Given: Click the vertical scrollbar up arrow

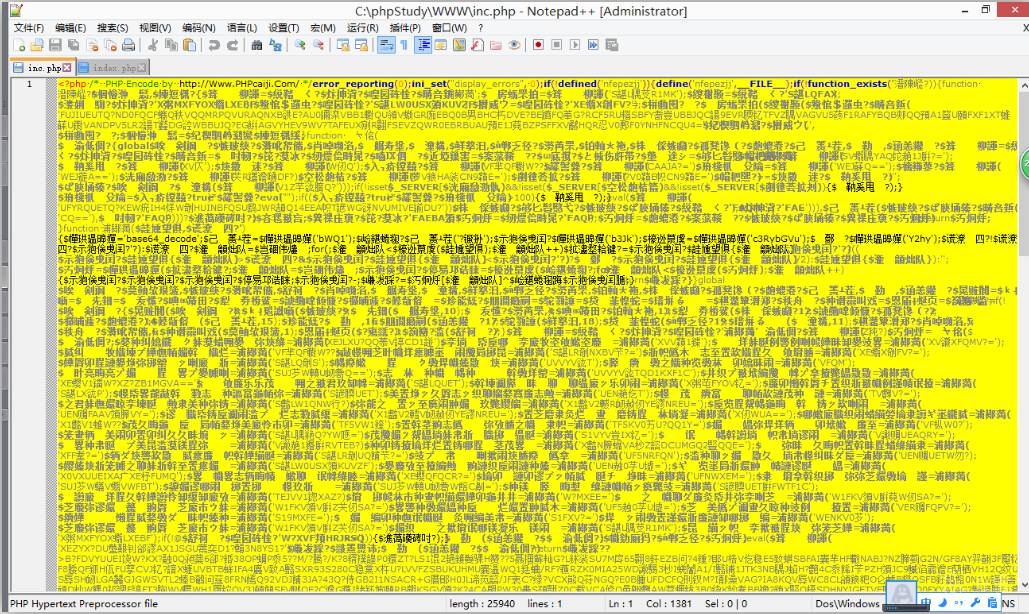Looking at the screenshot, I should point(1023,85).
